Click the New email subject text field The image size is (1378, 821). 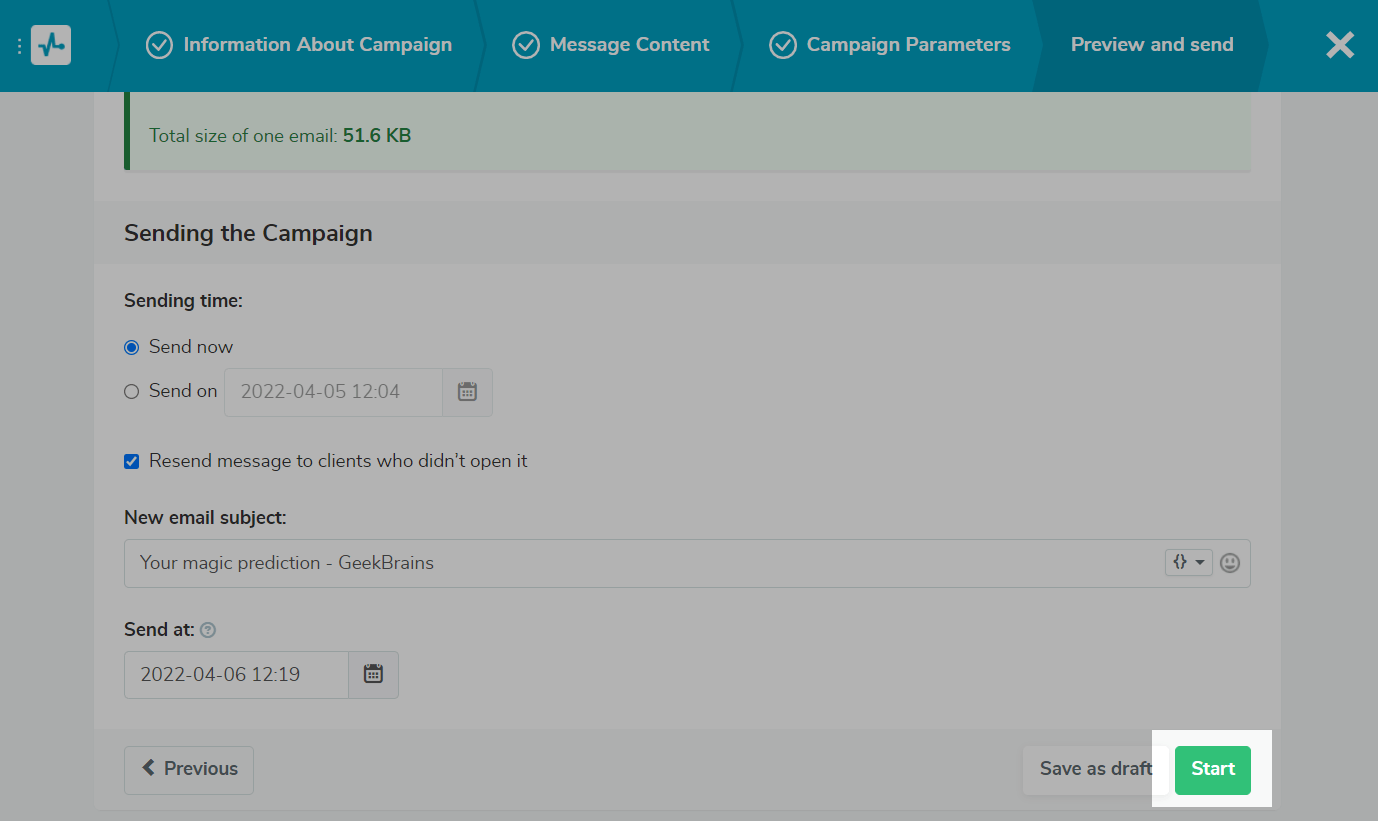640,563
